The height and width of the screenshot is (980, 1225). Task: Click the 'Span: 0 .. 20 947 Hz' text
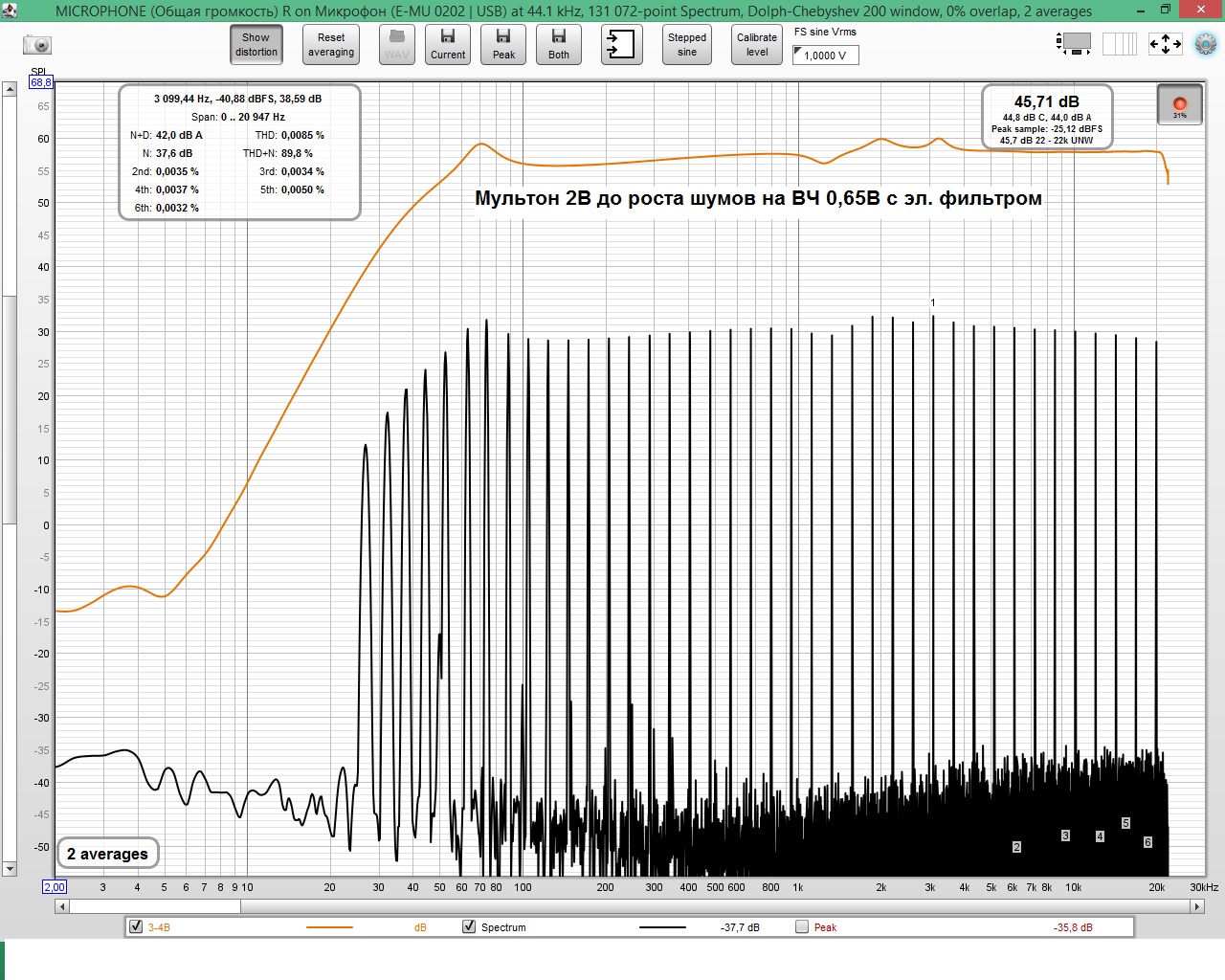coord(238,117)
